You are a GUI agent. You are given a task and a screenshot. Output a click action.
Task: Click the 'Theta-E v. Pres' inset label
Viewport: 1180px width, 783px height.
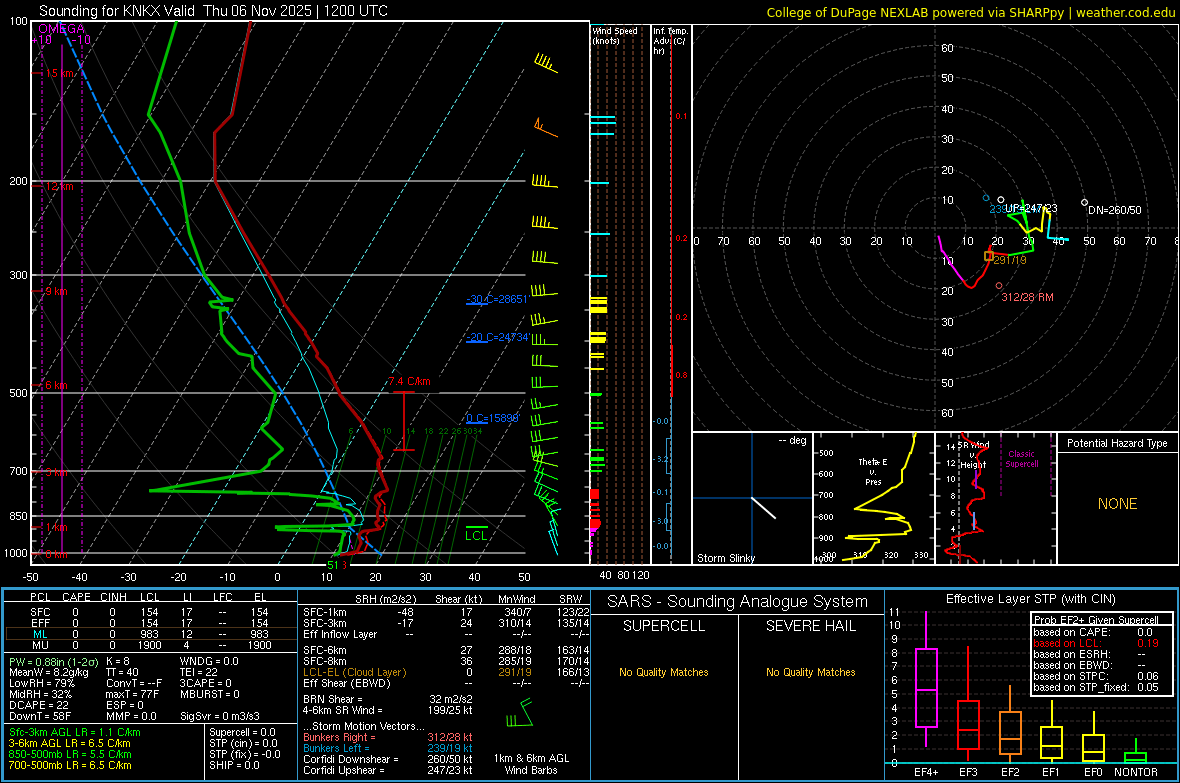click(x=873, y=471)
